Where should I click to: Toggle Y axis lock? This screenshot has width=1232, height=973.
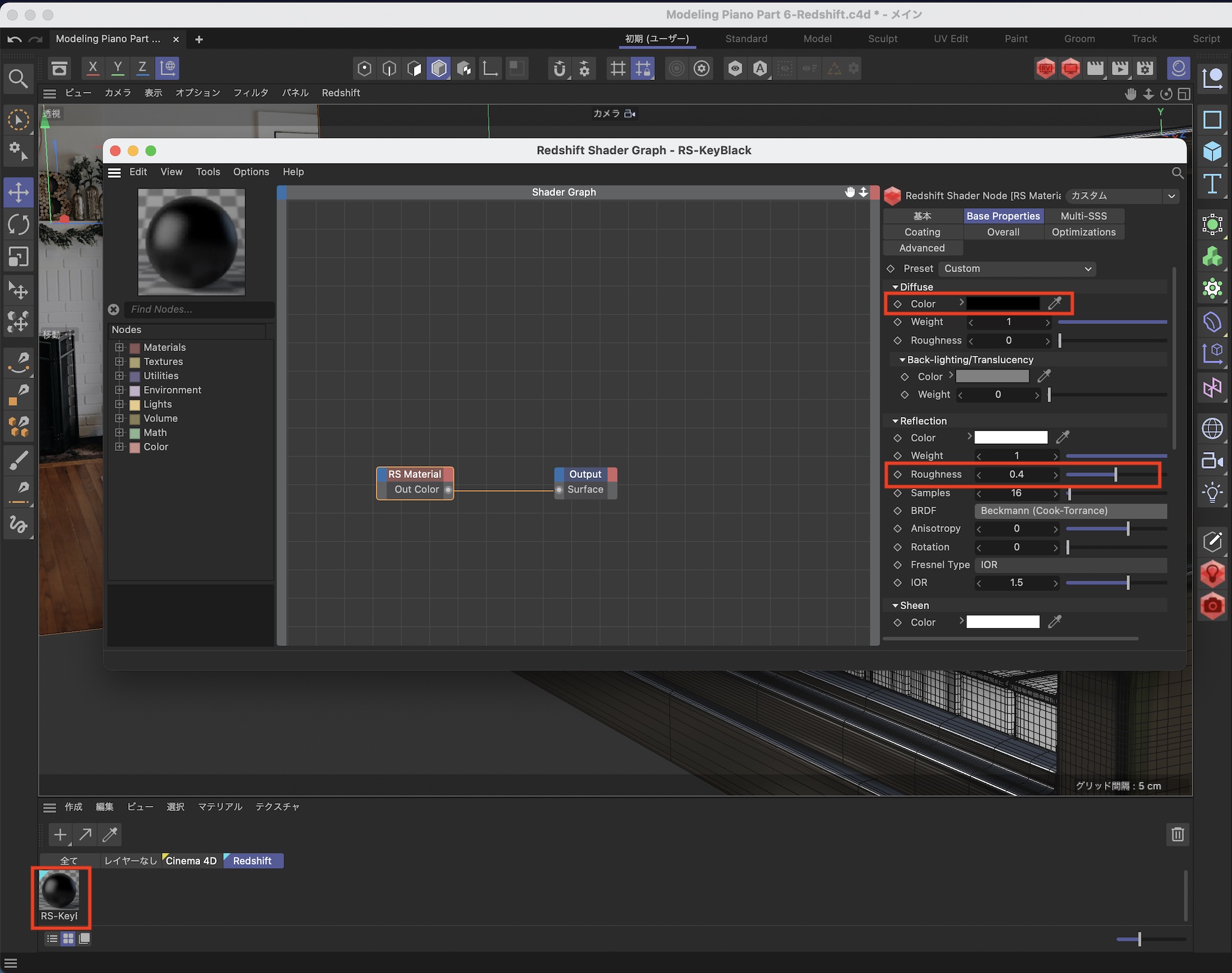[x=118, y=68]
